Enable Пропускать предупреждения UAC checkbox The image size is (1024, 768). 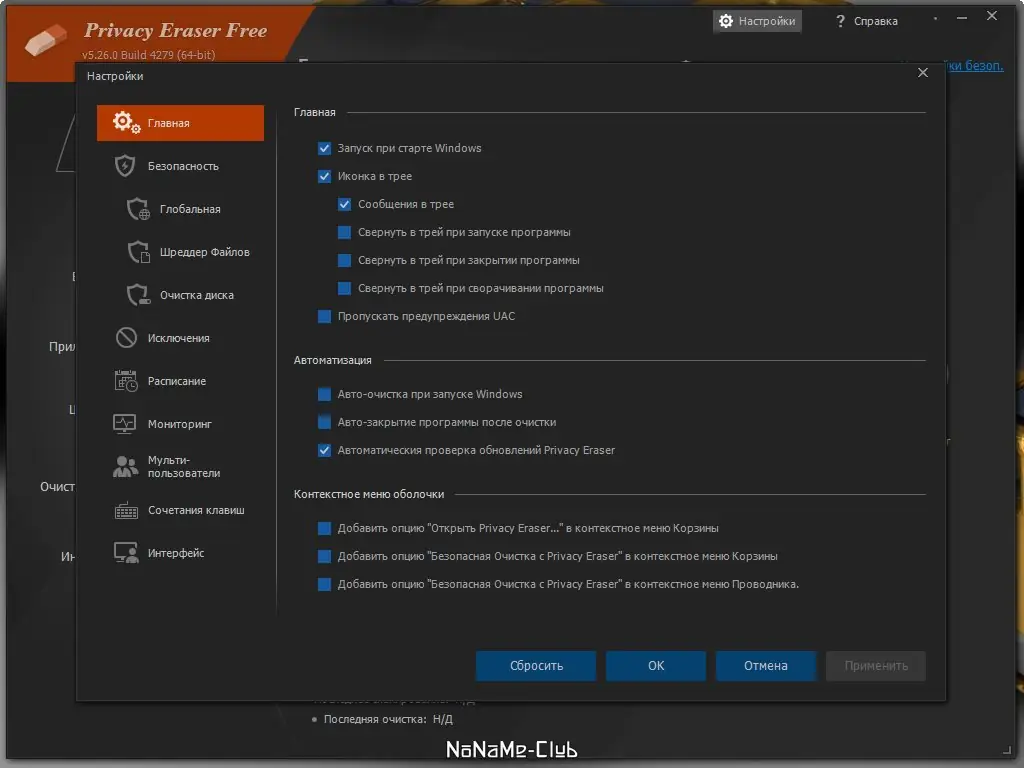tap(325, 316)
